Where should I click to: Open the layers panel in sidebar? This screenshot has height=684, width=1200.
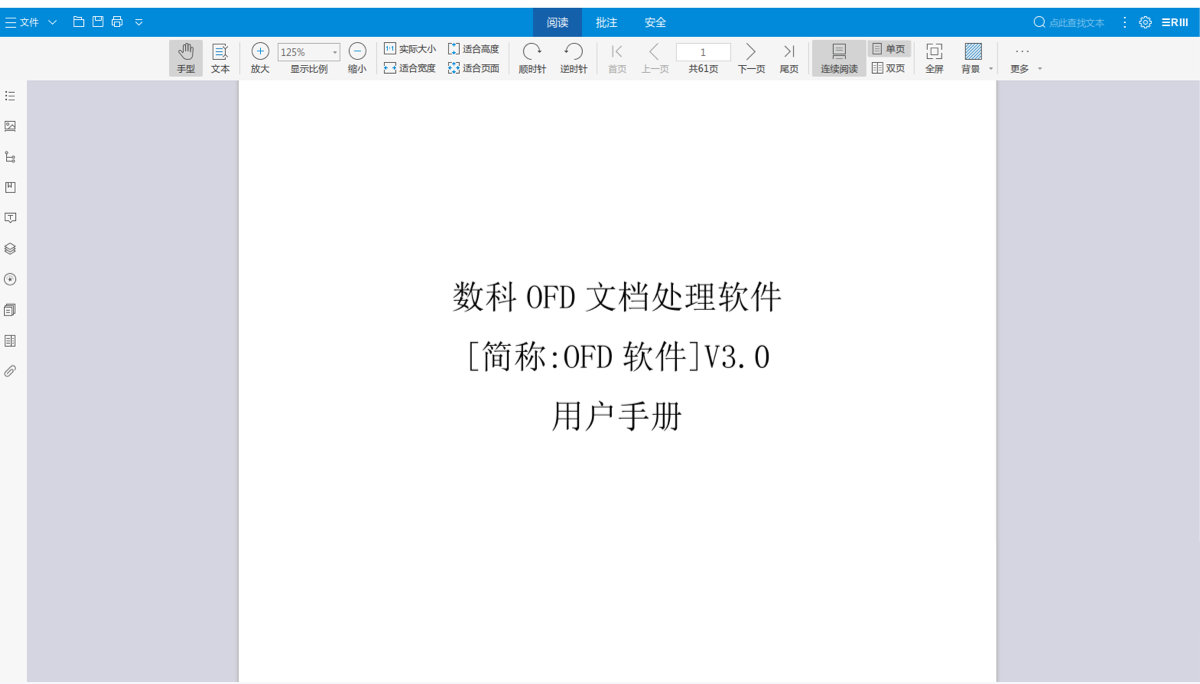(10, 249)
